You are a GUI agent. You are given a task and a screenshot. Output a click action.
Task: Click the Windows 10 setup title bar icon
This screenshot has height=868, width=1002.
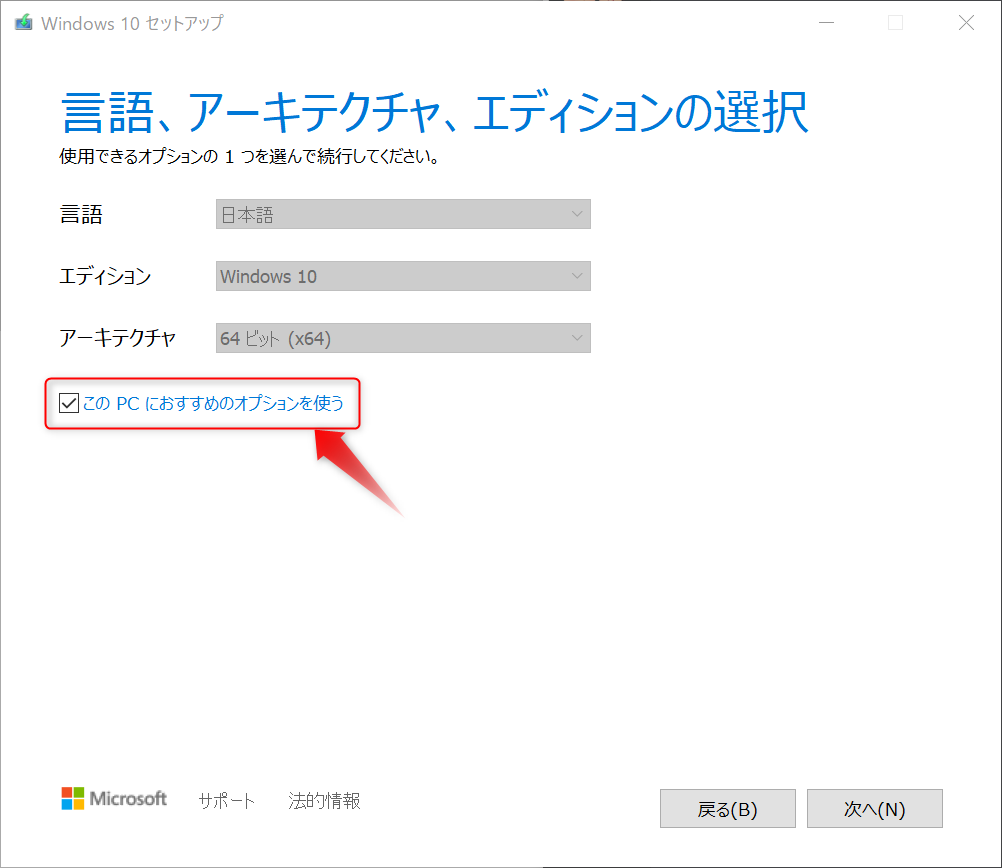point(24,23)
